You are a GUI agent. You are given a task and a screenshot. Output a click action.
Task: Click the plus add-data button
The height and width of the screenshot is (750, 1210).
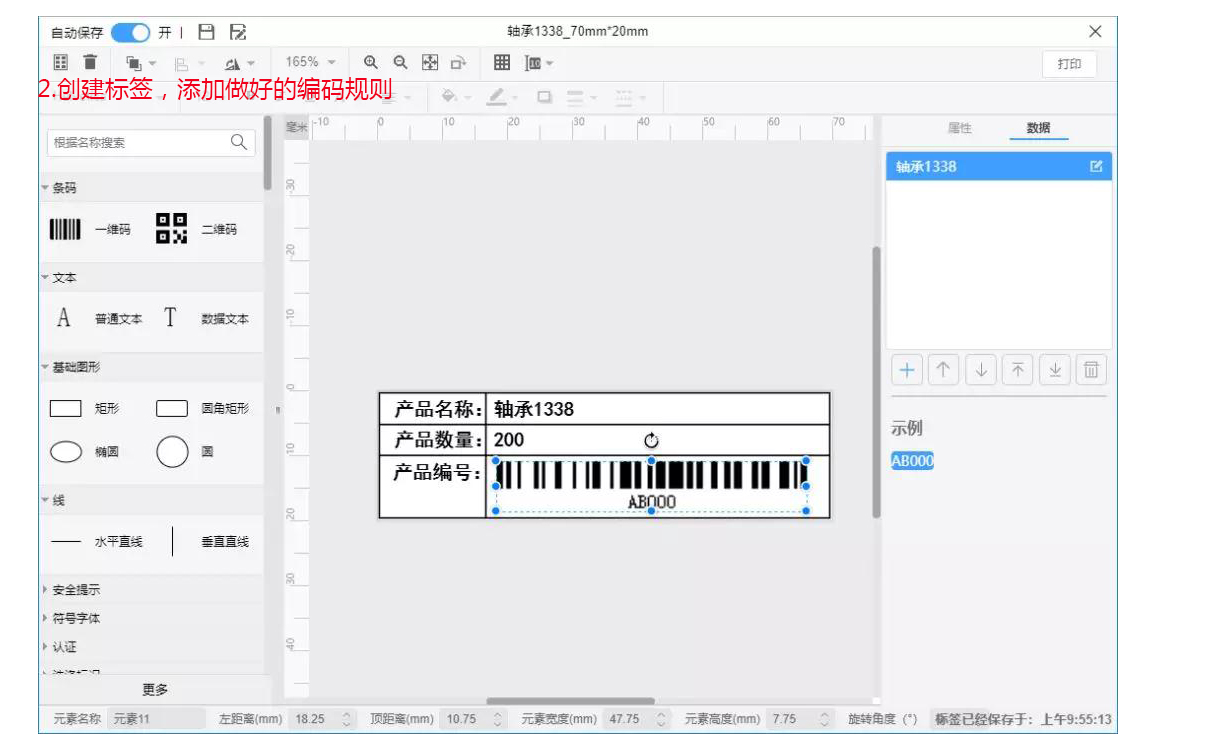point(907,371)
